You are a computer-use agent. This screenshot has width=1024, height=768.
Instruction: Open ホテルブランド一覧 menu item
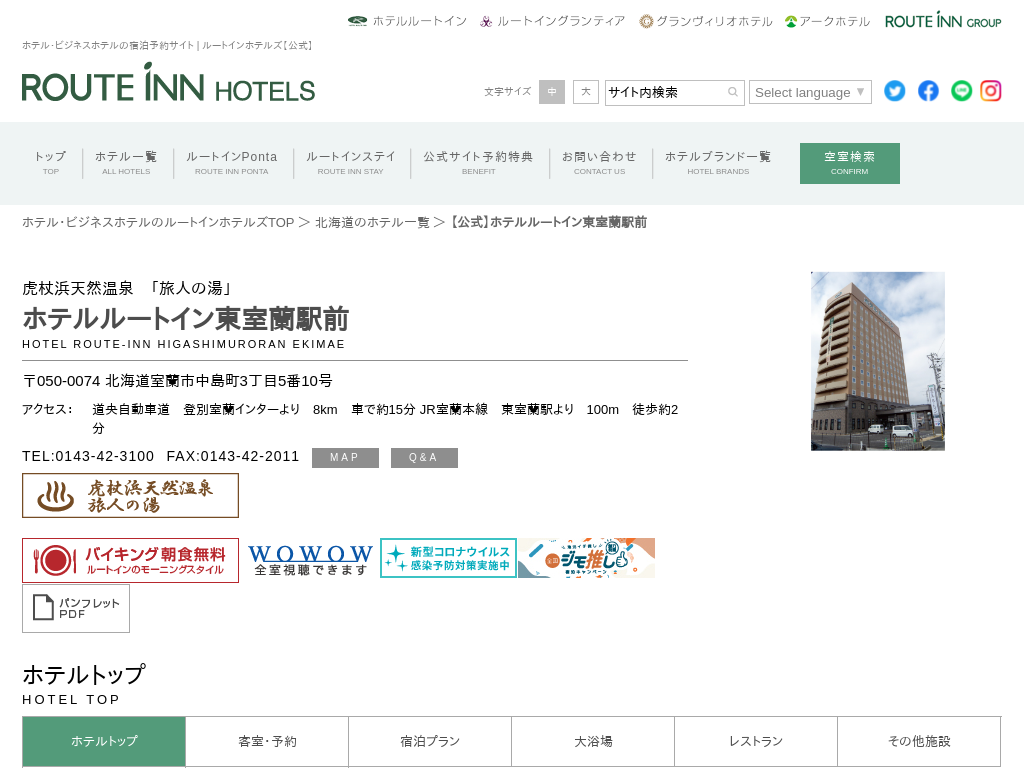click(718, 163)
